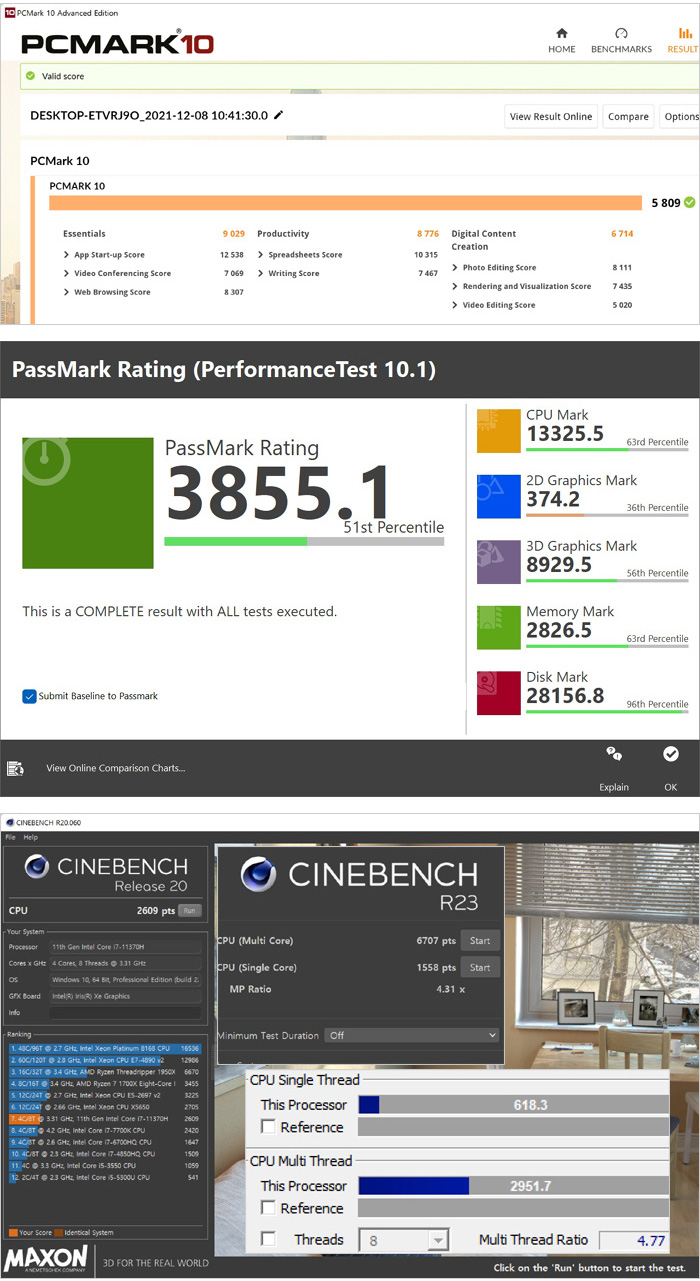Click the Cinebench Release 20 sphere logo
This screenshot has width=700, height=1281.
tap(37, 866)
